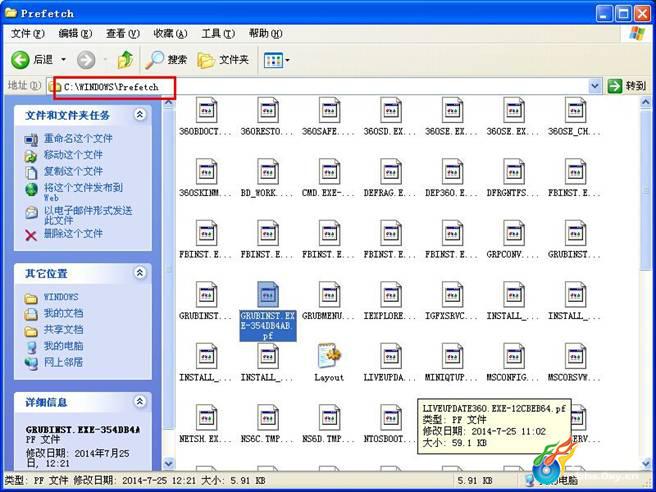Viewport: 656px width, 492px height.
Task: Select the CMD.EXE file icon
Action: [x=329, y=172]
